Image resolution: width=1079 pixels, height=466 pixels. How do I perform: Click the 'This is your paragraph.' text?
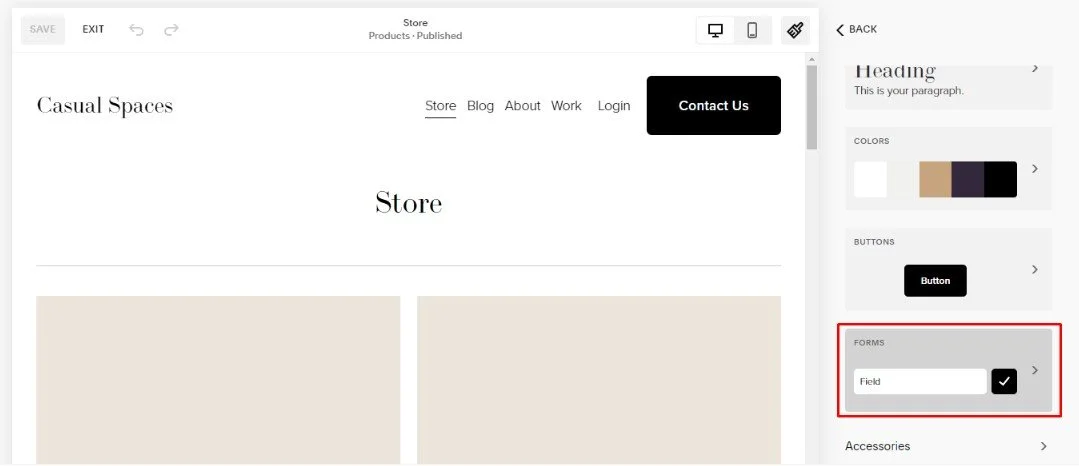coord(908,90)
